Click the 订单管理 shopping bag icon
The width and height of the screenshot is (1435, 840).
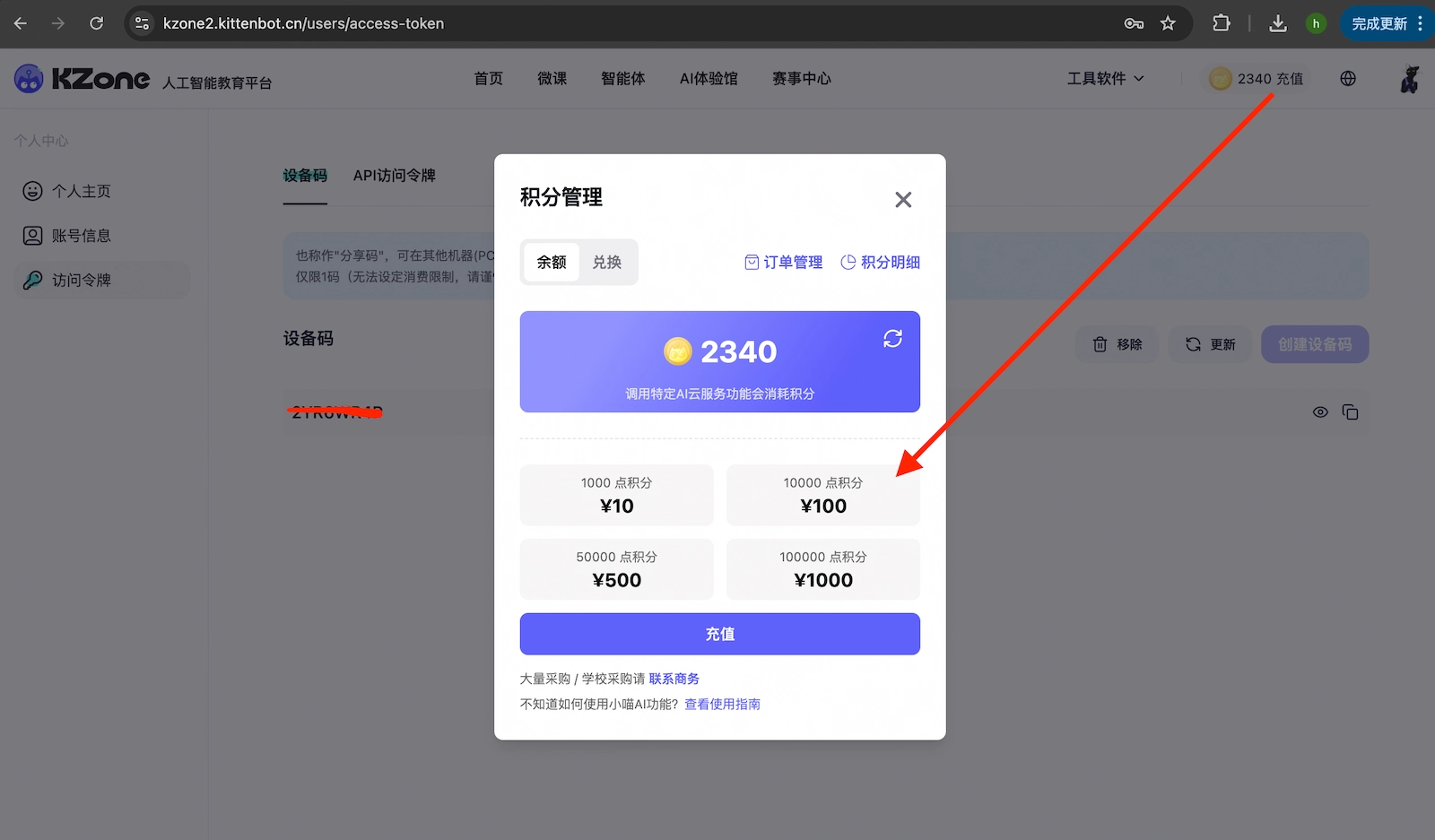[x=752, y=262]
